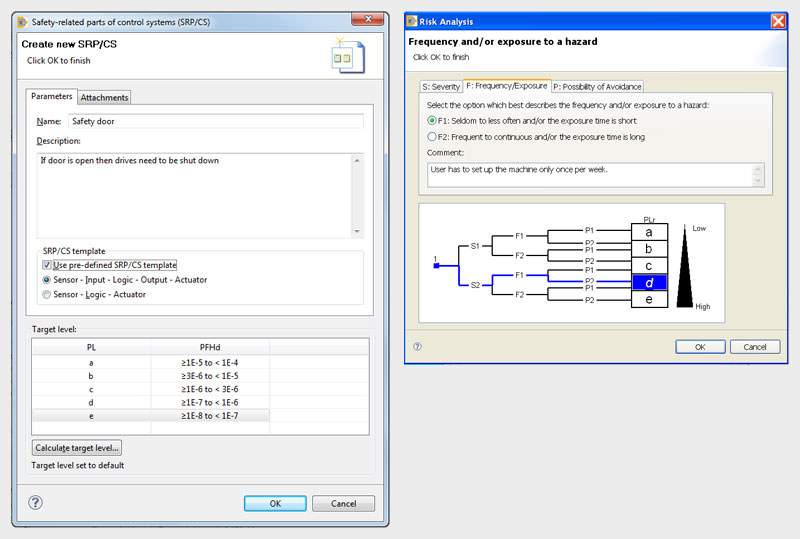Click PFHd value ≥1E-7 to < 1E-6
The width and height of the screenshot is (800, 539).
point(210,402)
